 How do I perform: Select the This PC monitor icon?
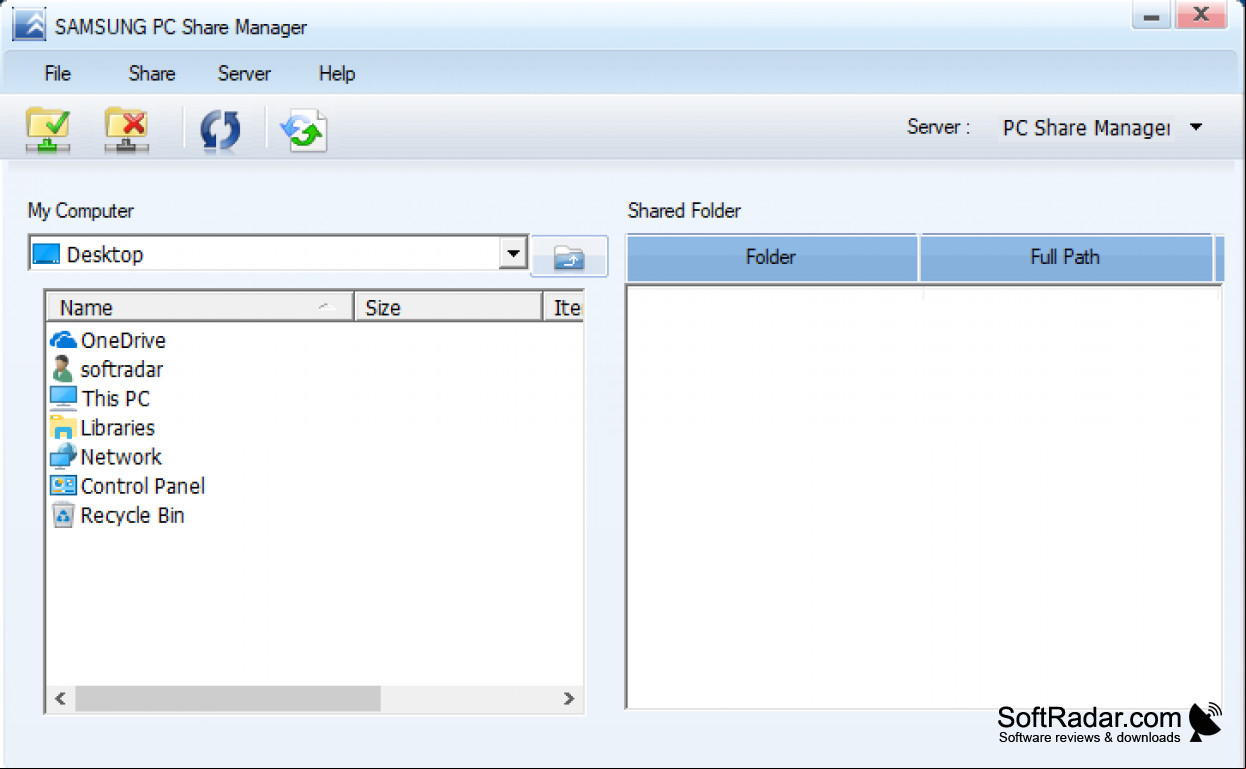pos(63,398)
